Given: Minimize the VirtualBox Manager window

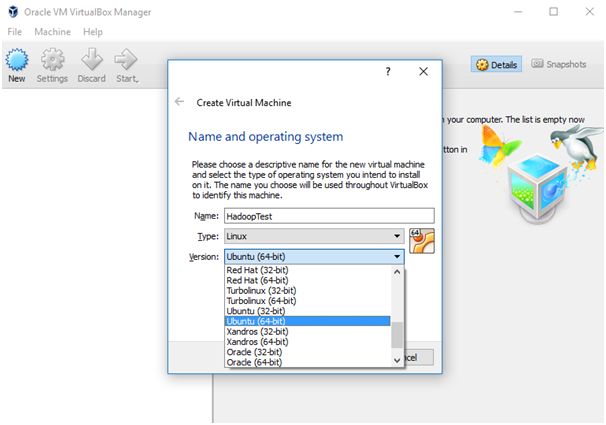Looking at the screenshot, I should click(518, 12).
